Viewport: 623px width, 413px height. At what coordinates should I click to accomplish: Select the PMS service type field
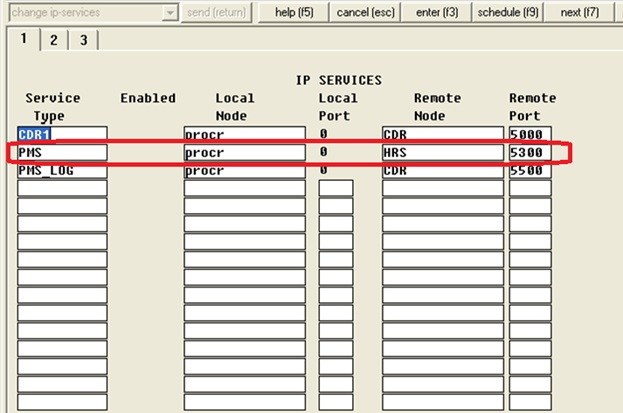click(x=62, y=152)
